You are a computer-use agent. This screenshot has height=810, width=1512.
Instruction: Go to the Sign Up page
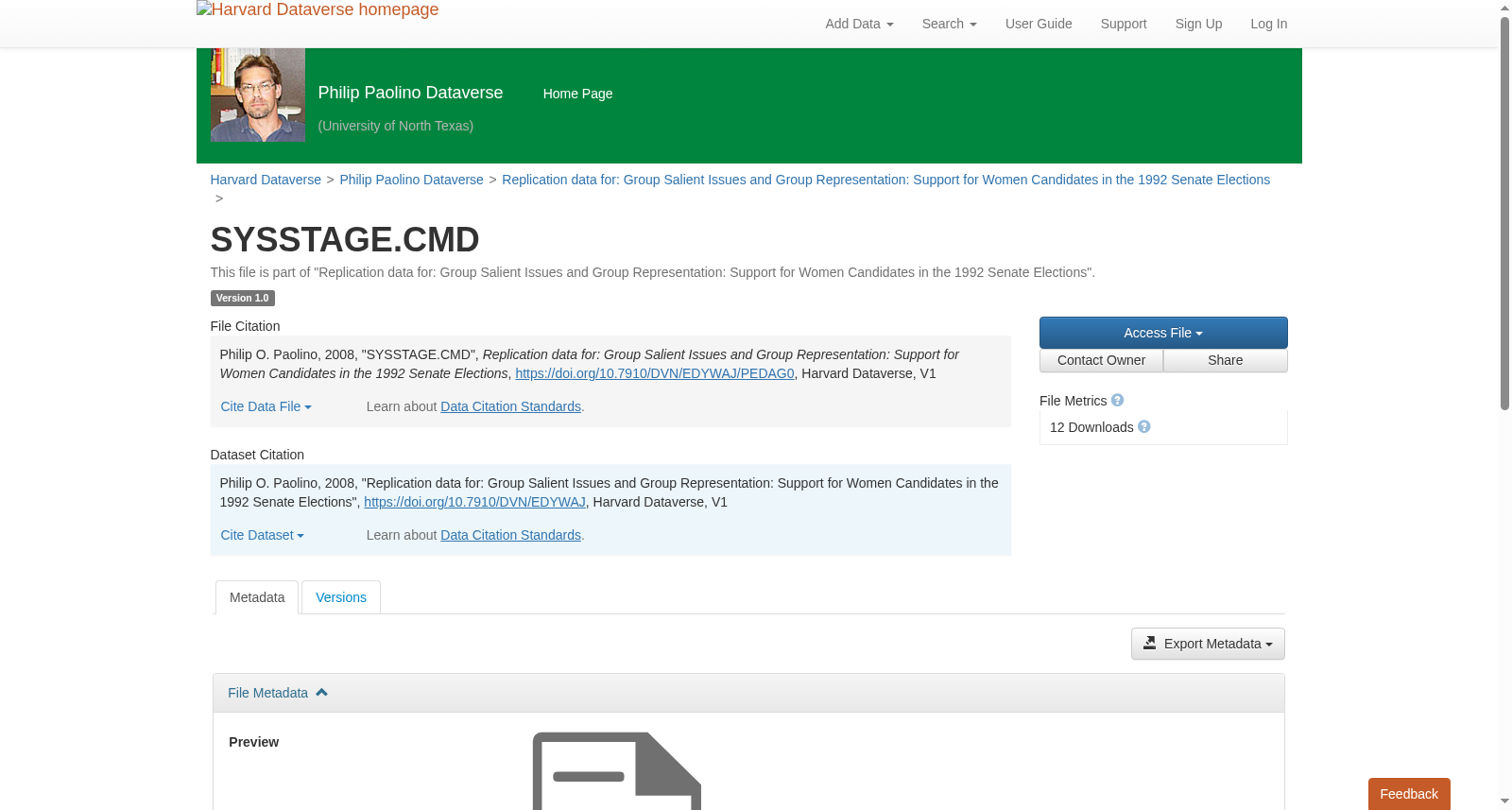pyautogui.click(x=1198, y=24)
